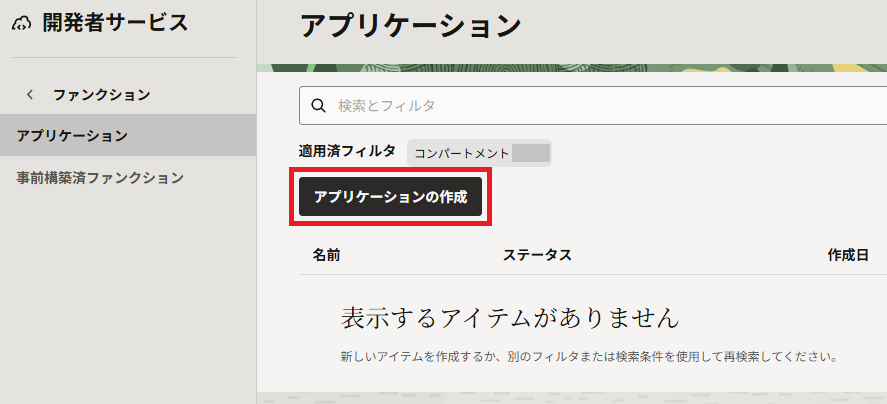Click the grayed compartment value in filter chip
The image size is (887, 404).
[531, 153]
